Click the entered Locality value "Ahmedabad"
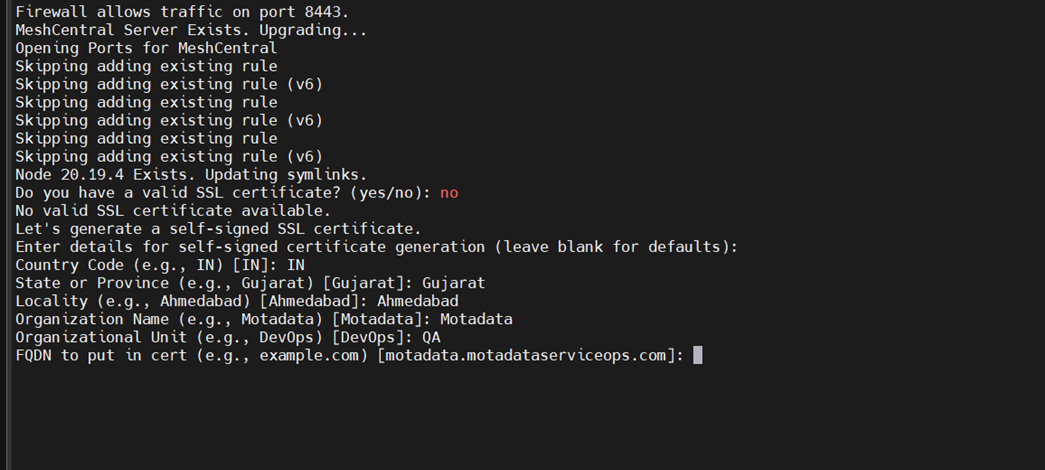Image resolution: width=1045 pixels, height=470 pixels. (418, 301)
